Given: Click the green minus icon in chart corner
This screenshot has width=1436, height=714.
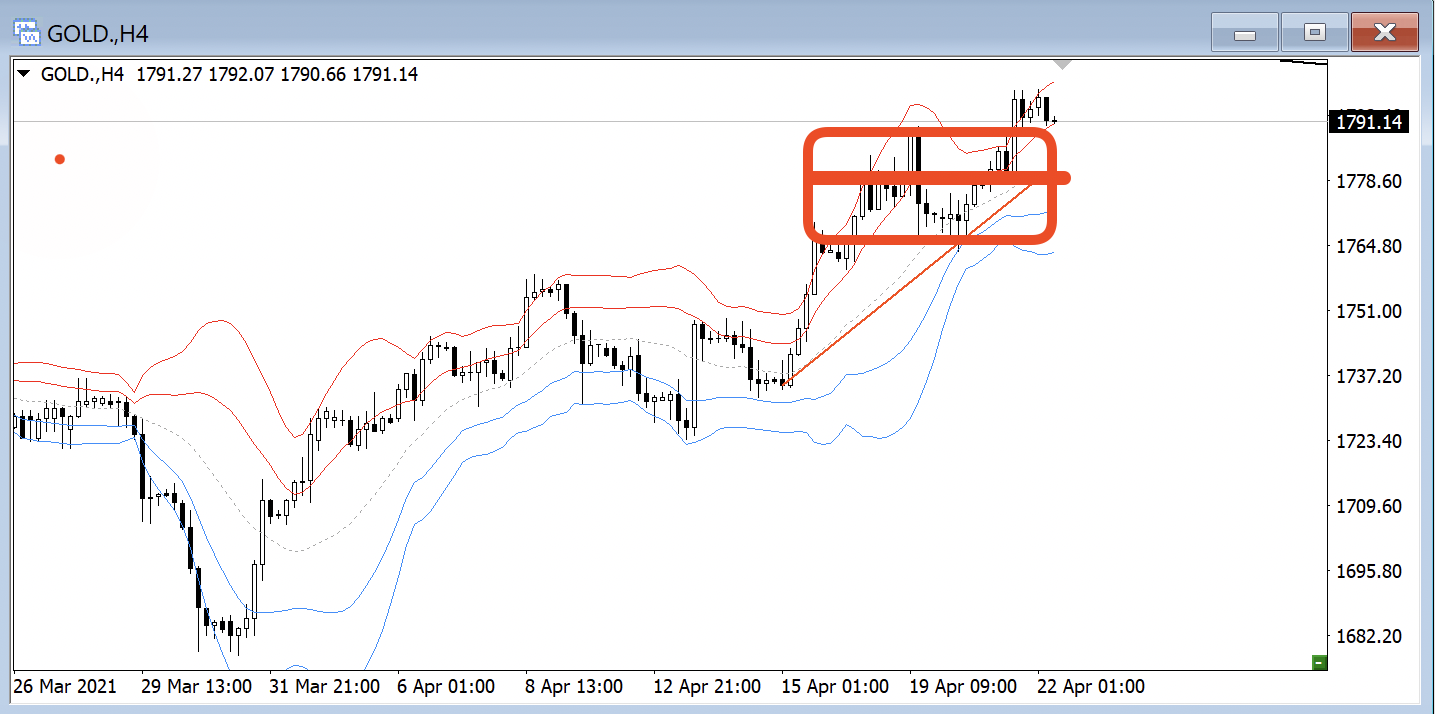Looking at the screenshot, I should 1320,662.
